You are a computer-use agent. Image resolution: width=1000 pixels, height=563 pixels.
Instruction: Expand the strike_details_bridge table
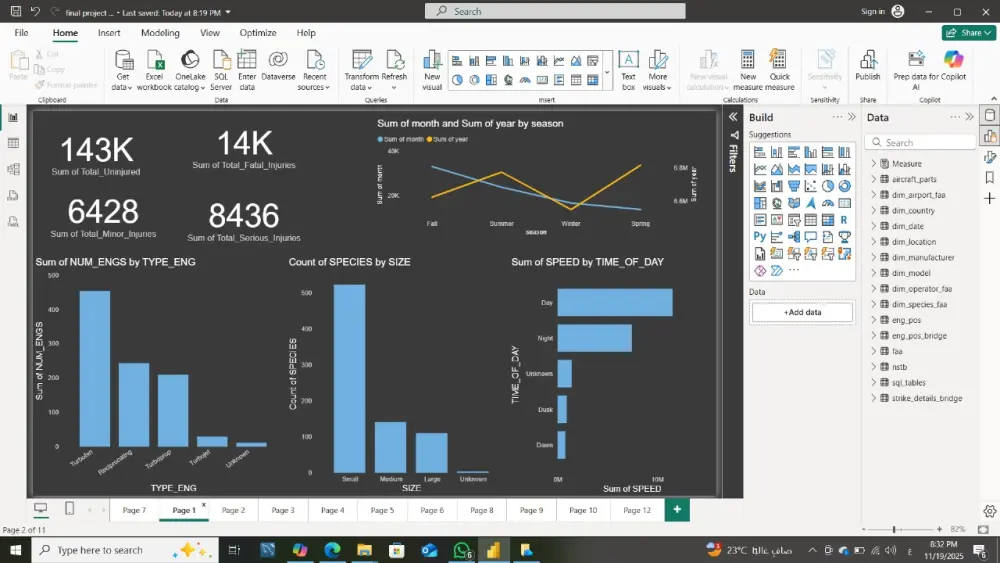pyautogui.click(x=874, y=398)
